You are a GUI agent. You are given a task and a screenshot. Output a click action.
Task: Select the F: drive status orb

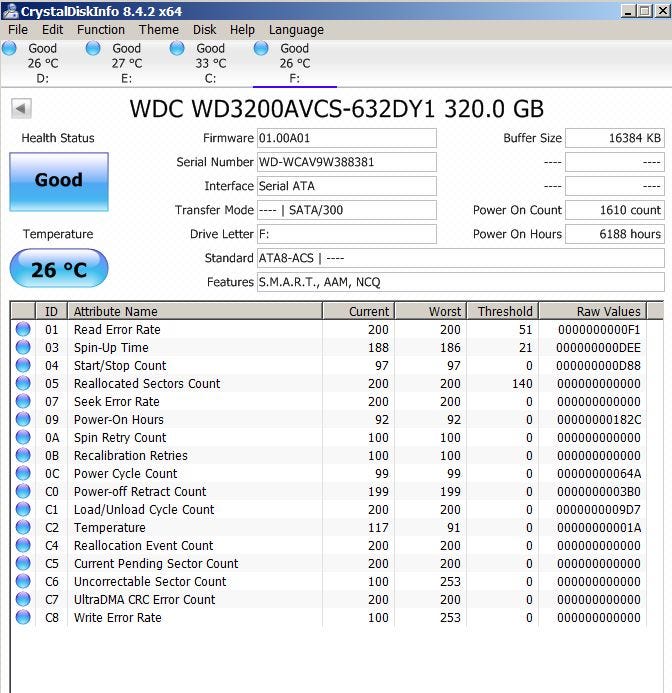[x=261, y=48]
